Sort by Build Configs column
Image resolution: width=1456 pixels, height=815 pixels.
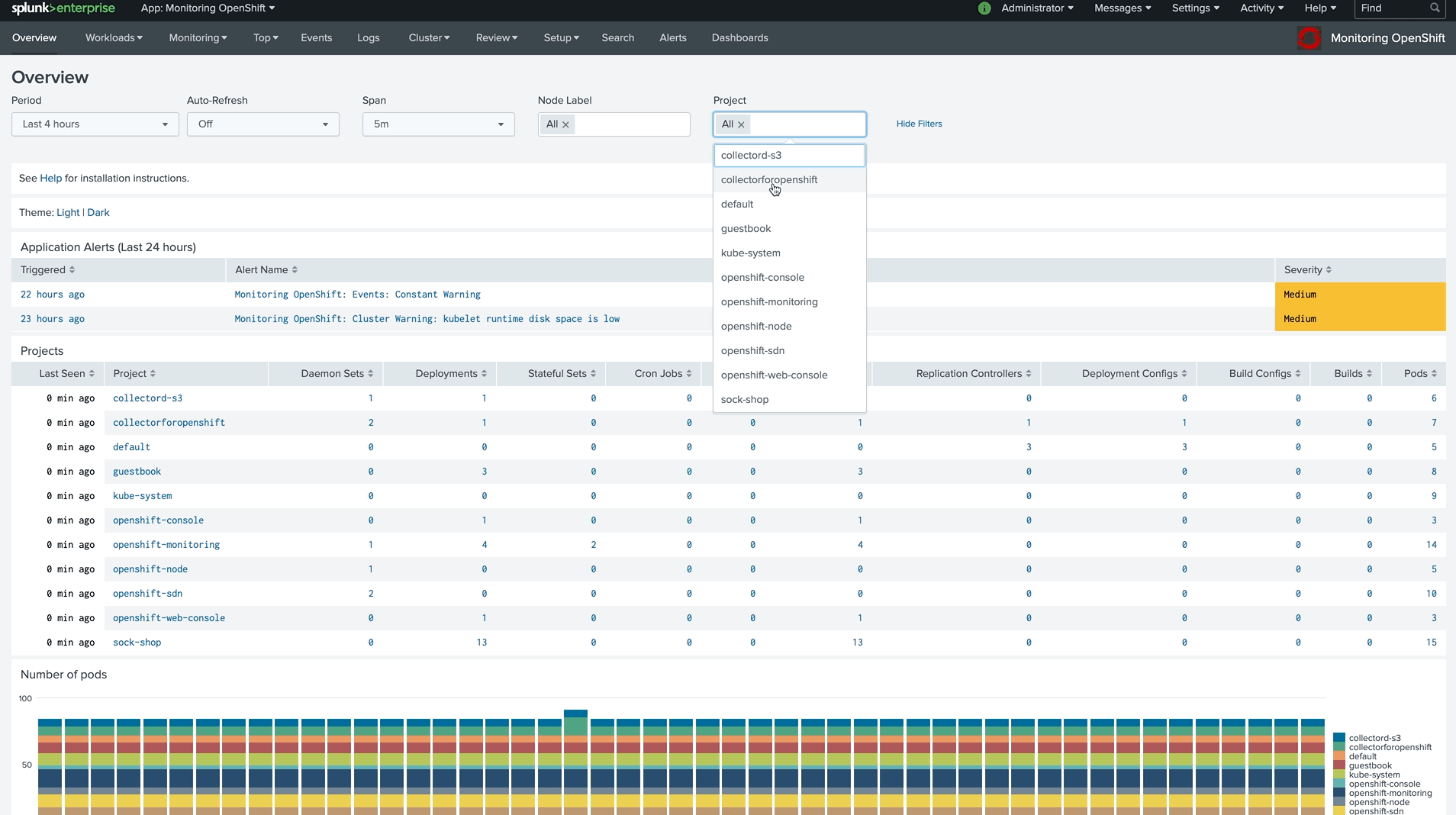[x=1265, y=374]
